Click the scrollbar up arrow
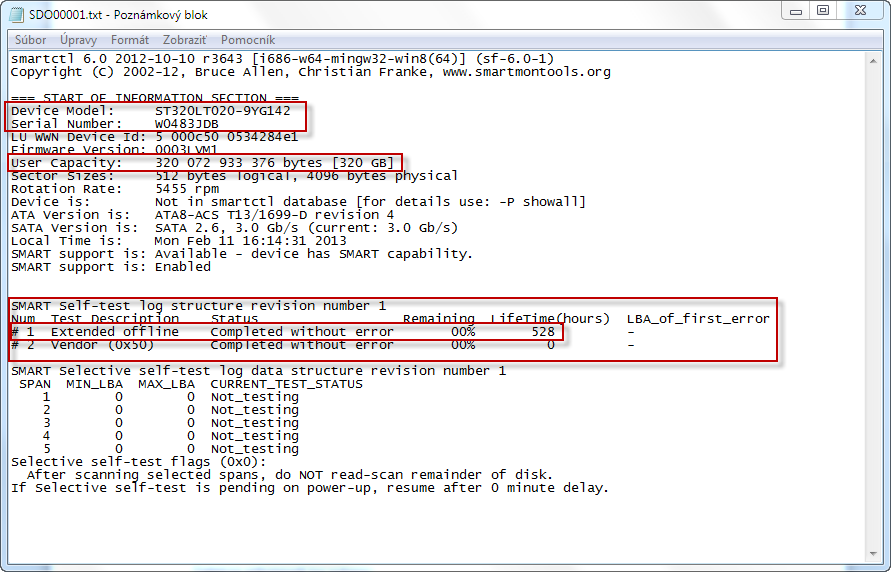 tap(873, 60)
